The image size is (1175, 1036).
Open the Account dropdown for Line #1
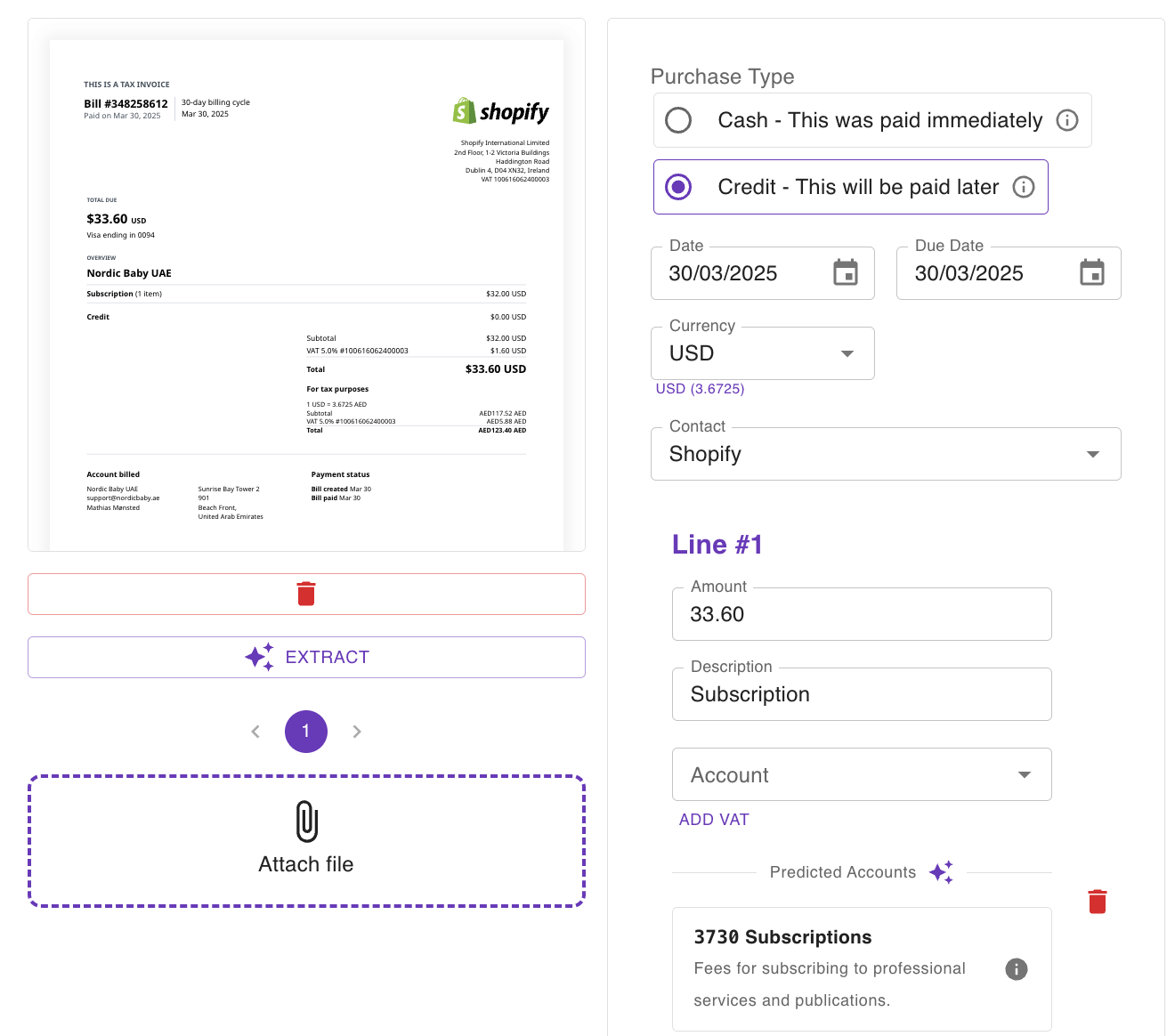pos(1024,774)
